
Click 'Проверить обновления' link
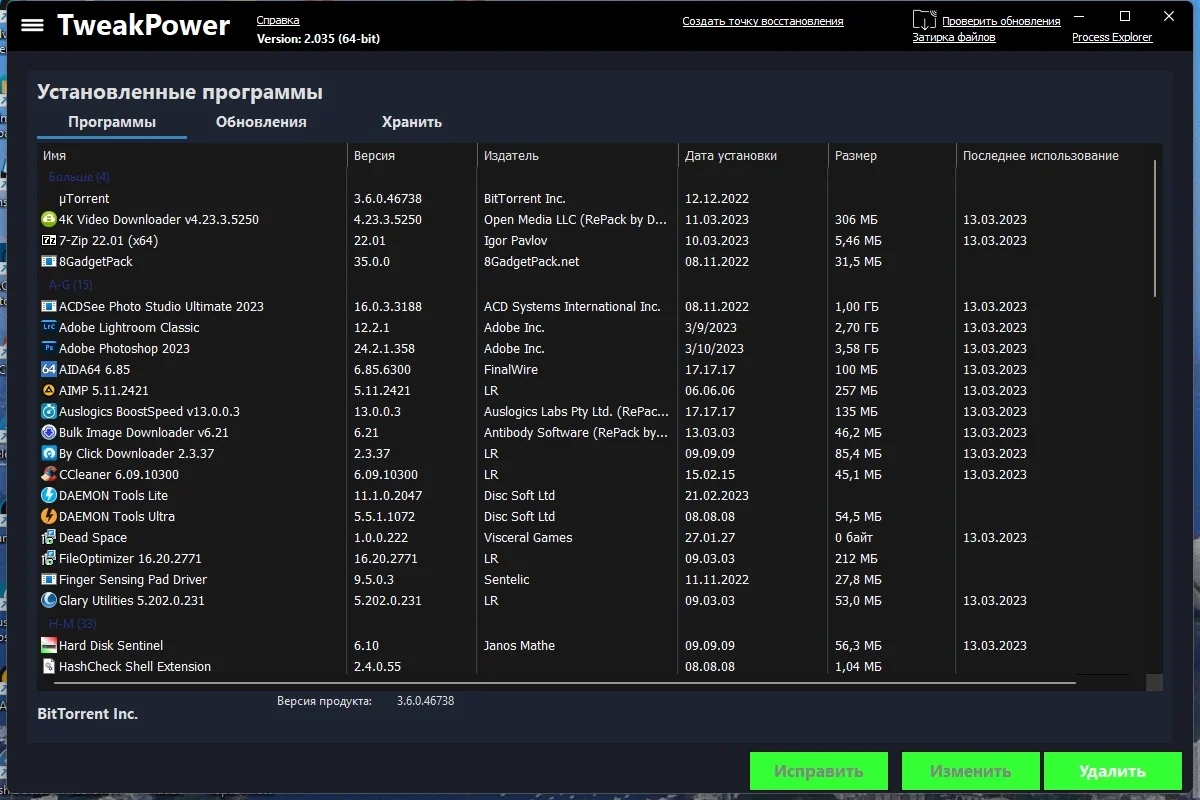point(1001,21)
